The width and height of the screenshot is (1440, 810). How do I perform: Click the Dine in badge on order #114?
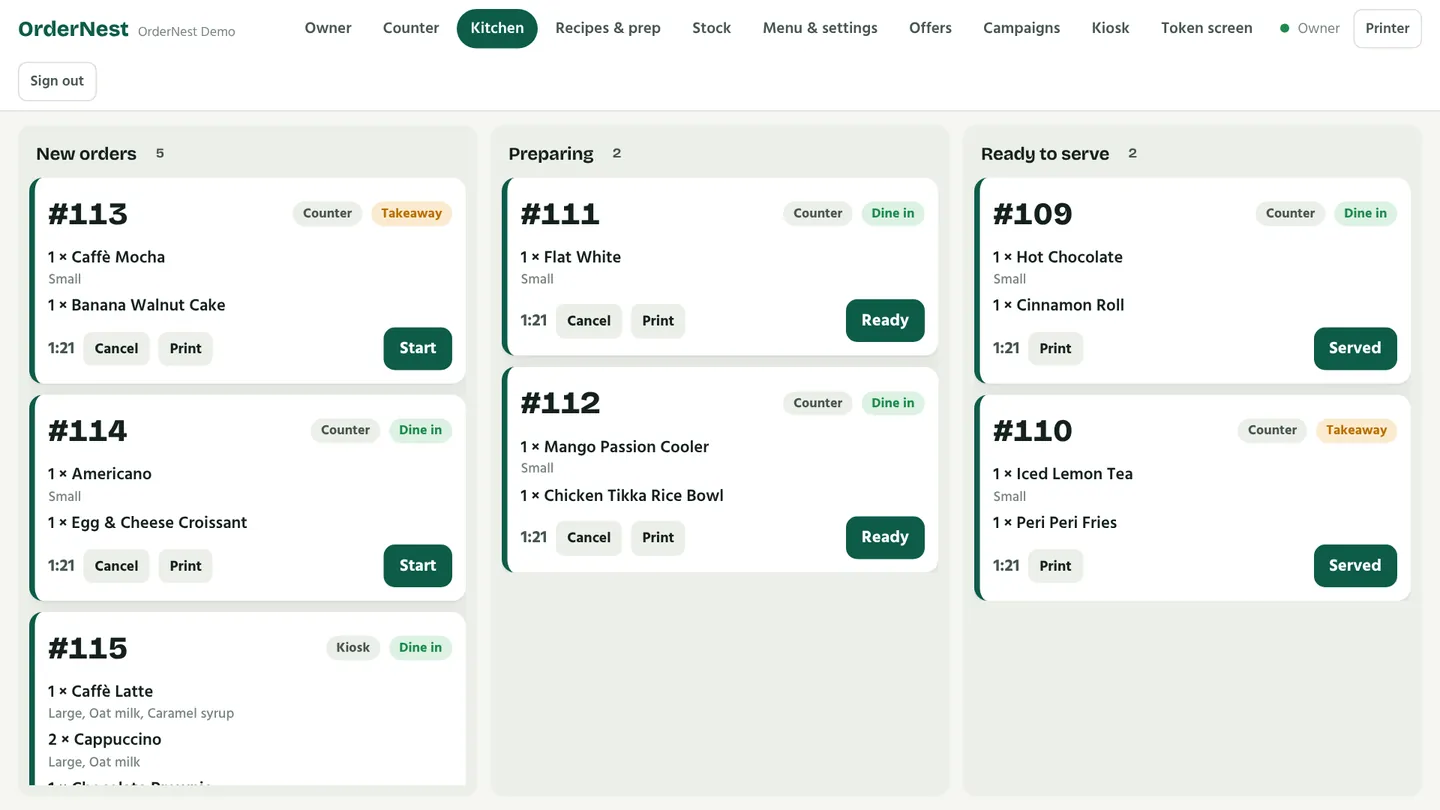point(420,430)
